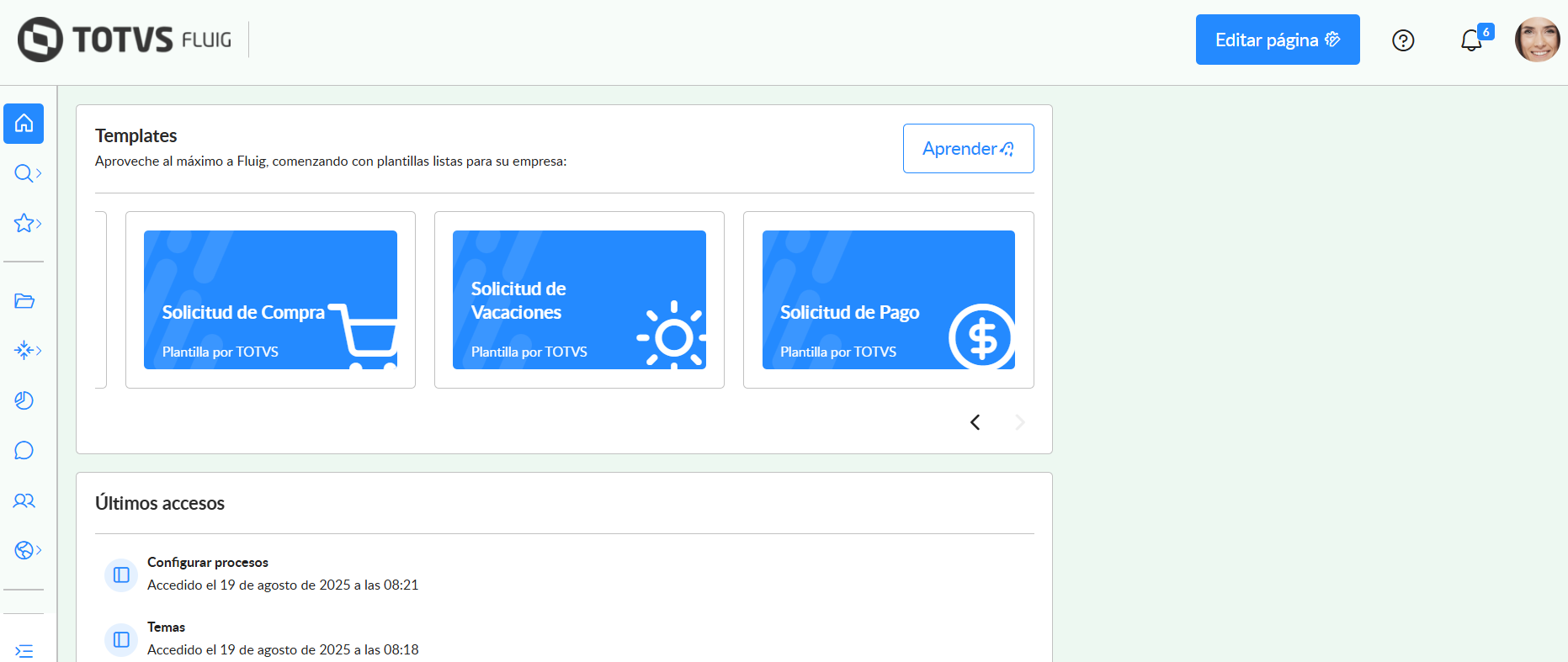Click the Editar página button
Screen dimensions: 1568x662
(1278, 40)
